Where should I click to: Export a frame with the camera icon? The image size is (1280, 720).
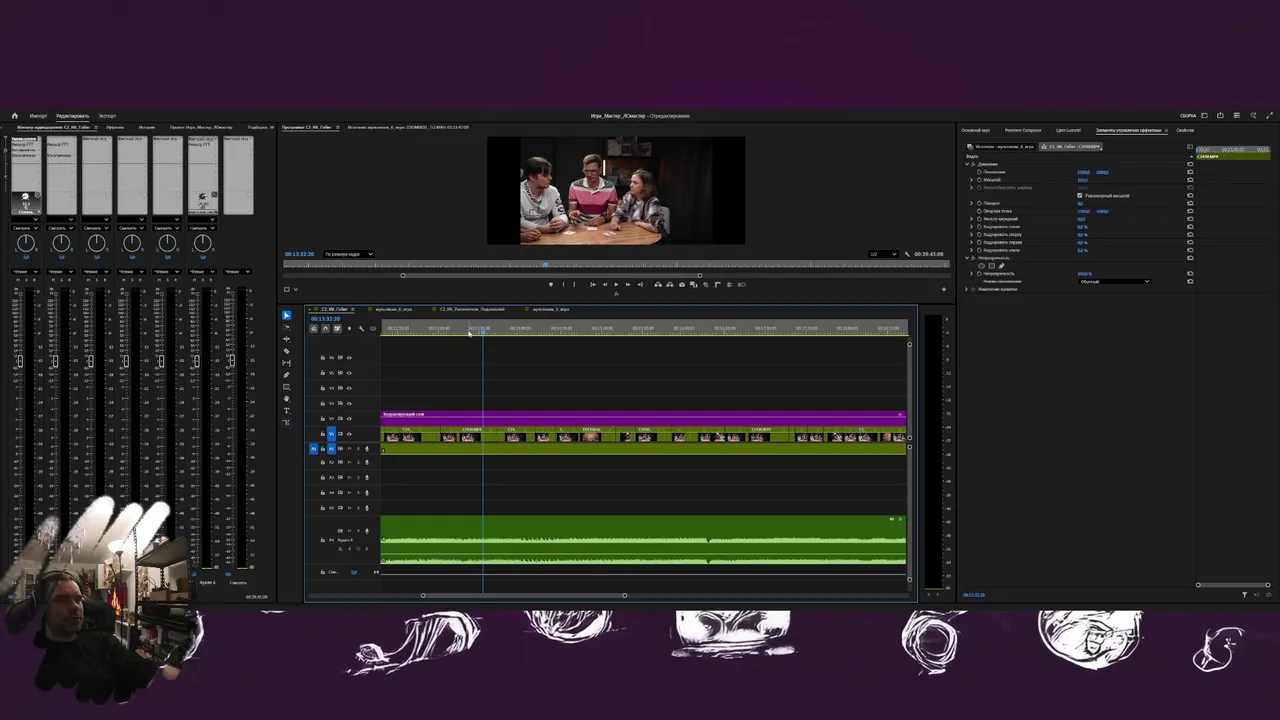click(x=682, y=284)
